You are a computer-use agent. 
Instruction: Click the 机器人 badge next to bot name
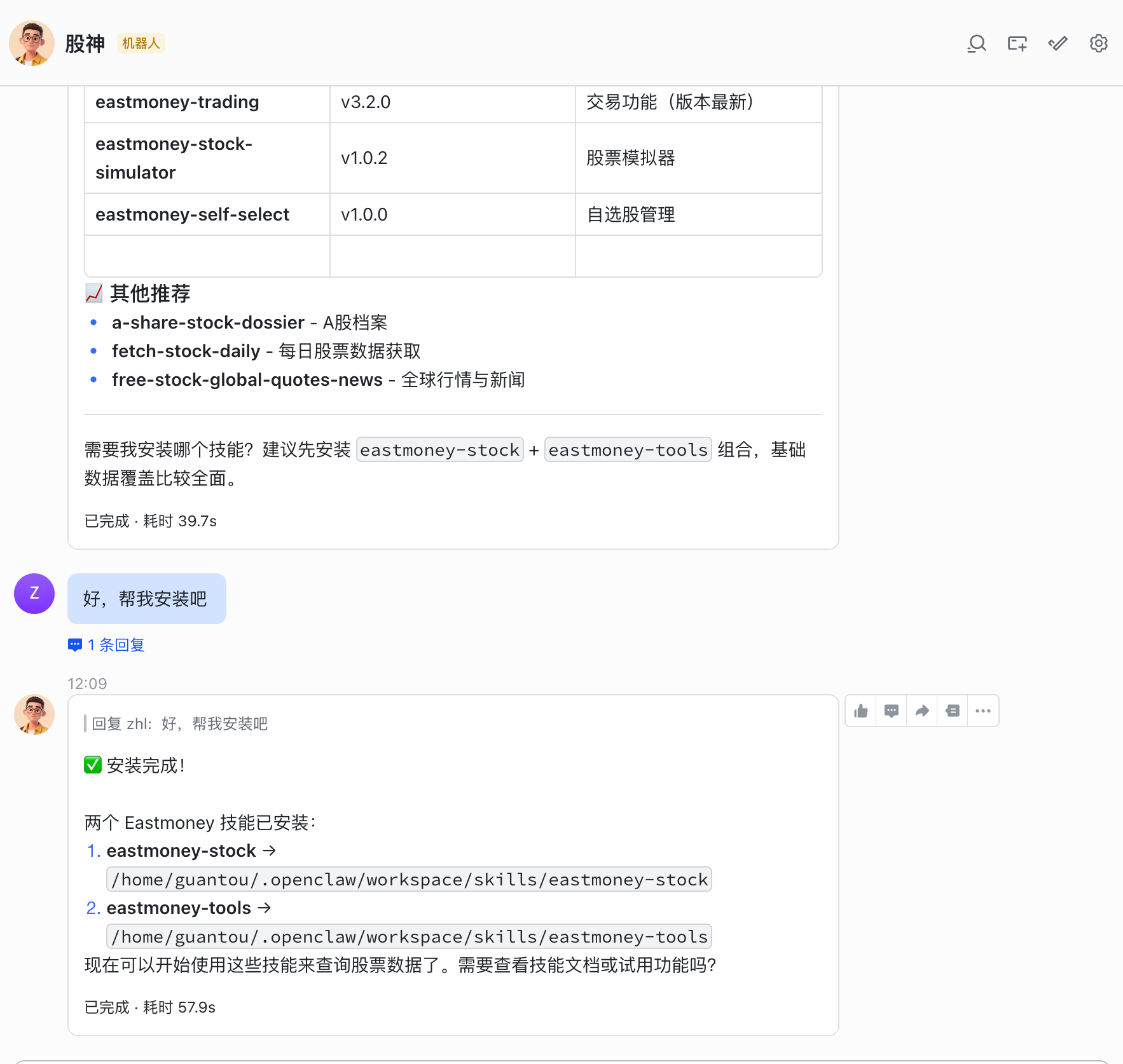point(141,43)
